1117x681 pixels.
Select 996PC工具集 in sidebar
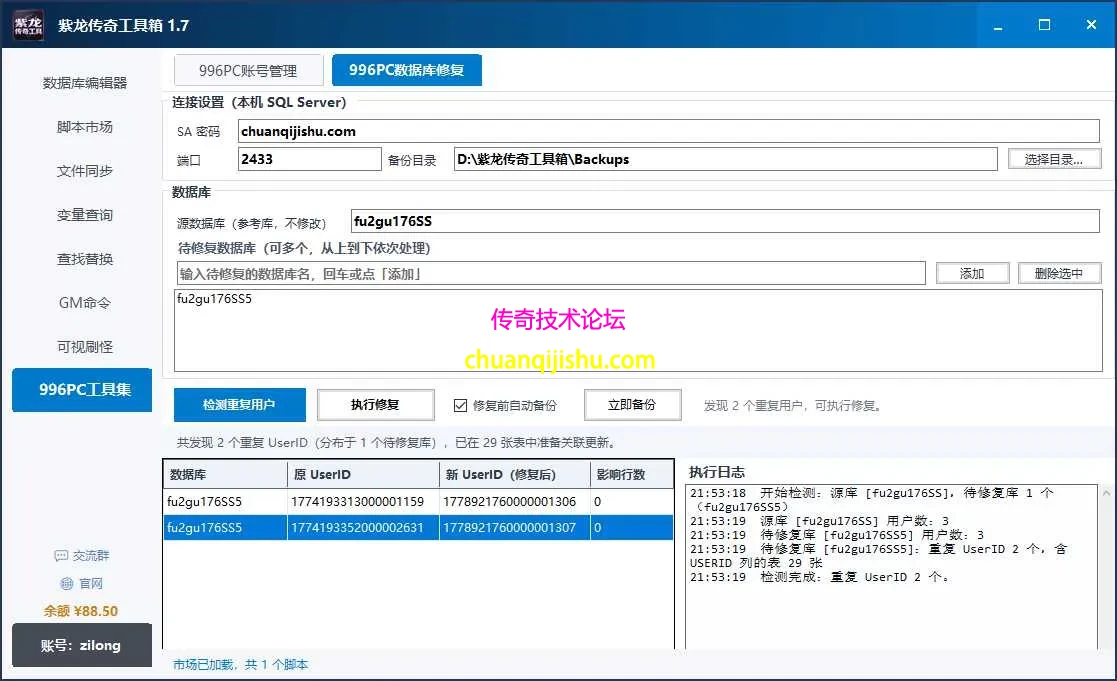(82, 390)
